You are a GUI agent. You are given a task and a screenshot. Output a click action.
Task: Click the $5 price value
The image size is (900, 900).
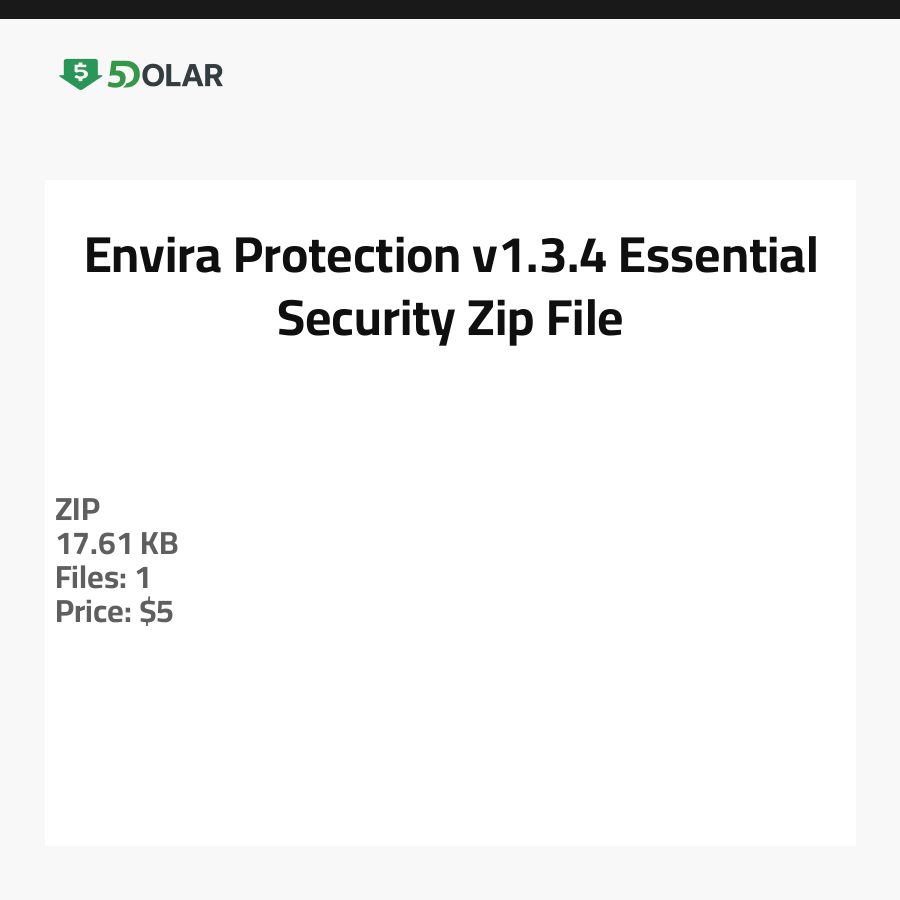pyautogui.click(x=157, y=612)
